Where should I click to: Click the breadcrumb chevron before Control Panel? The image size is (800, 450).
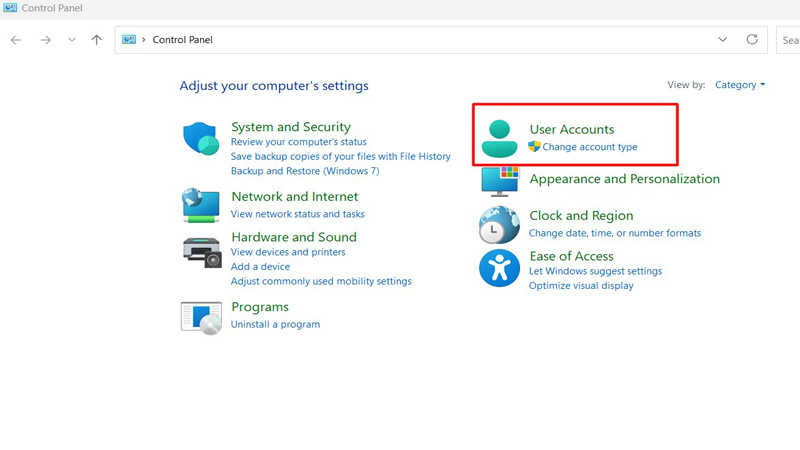(144, 40)
